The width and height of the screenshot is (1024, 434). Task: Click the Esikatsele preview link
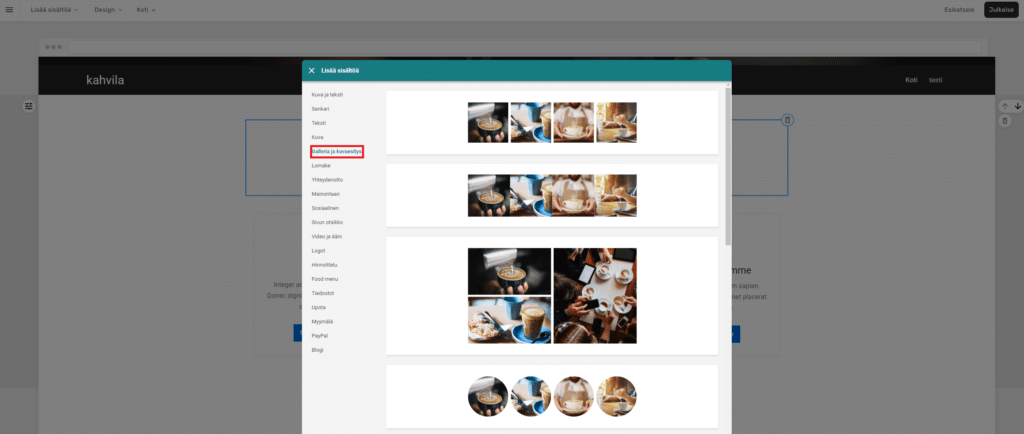pyautogui.click(x=958, y=9)
